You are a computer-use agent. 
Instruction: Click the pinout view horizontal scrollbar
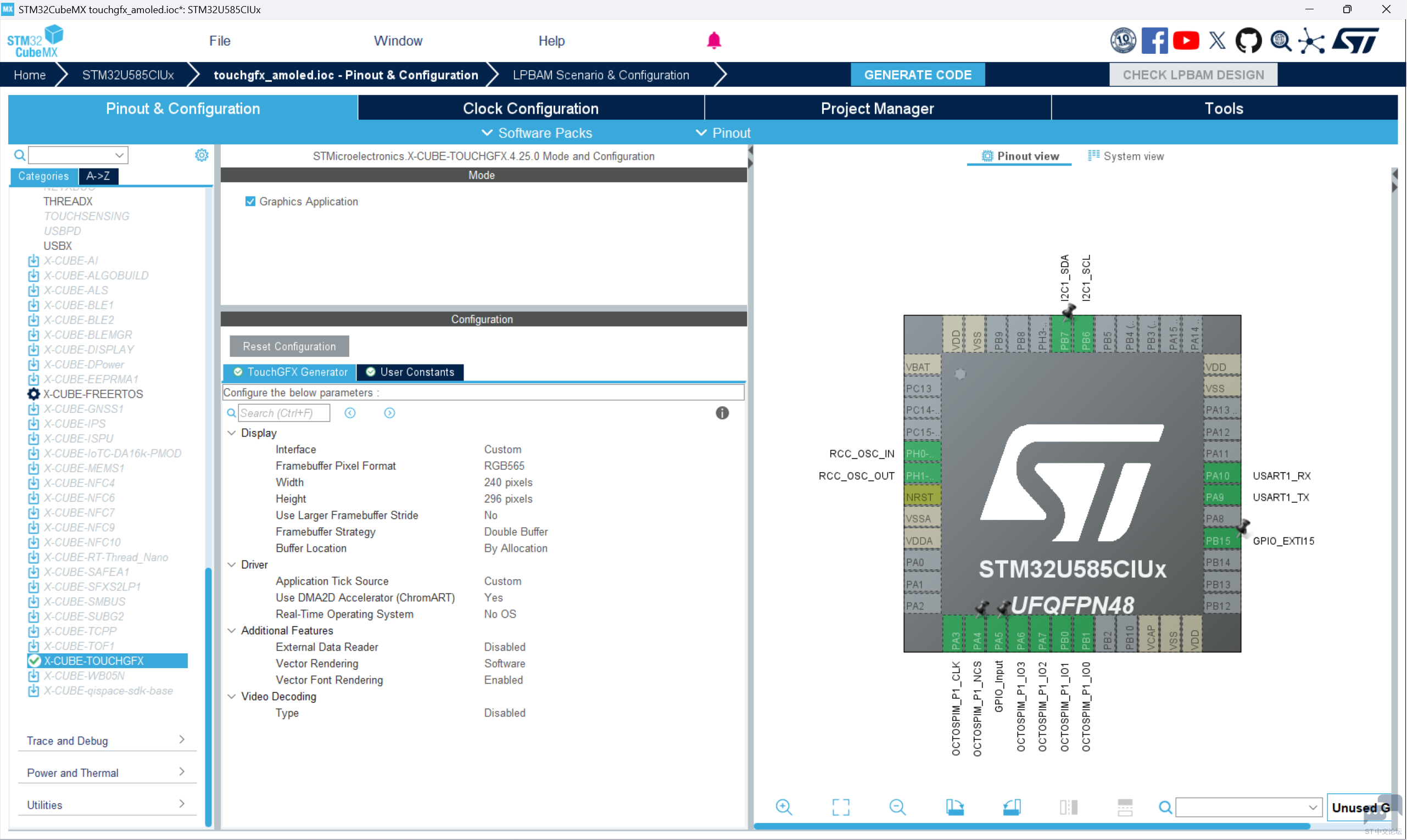pyautogui.click(x=1032, y=826)
